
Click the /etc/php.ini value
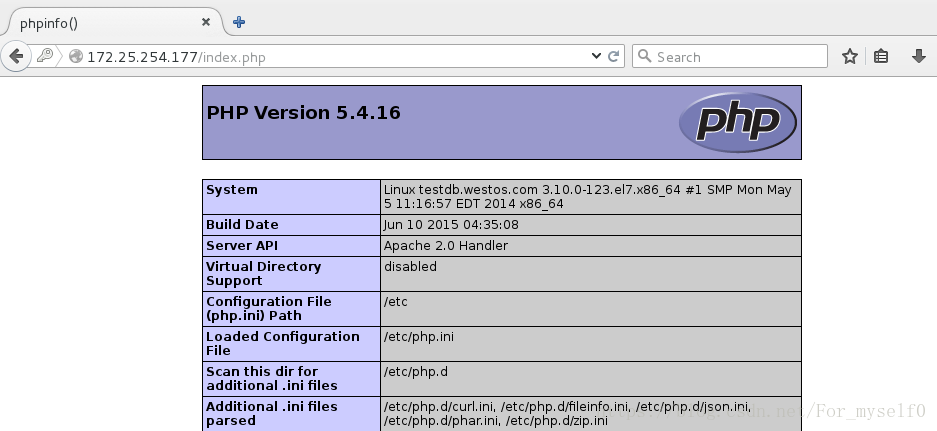pos(419,337)
